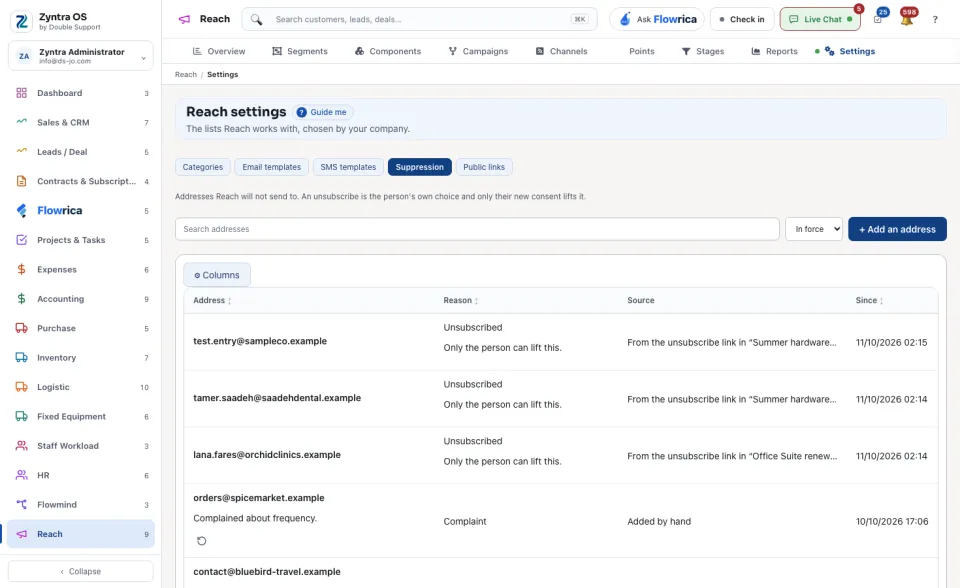This screenshot has width=960, height=588.
Task: Restore the orders@spicemarket.example address icon
Action: click(201, 541)
